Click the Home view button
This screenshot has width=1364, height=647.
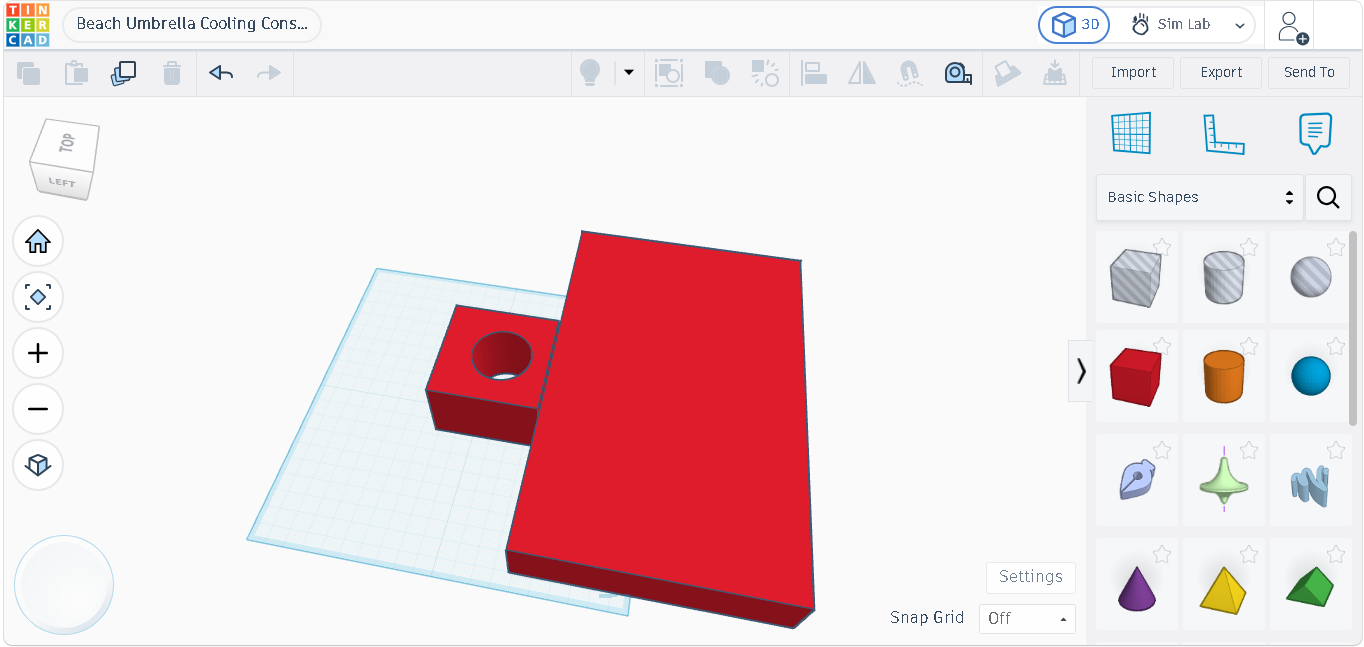(38, 241)
